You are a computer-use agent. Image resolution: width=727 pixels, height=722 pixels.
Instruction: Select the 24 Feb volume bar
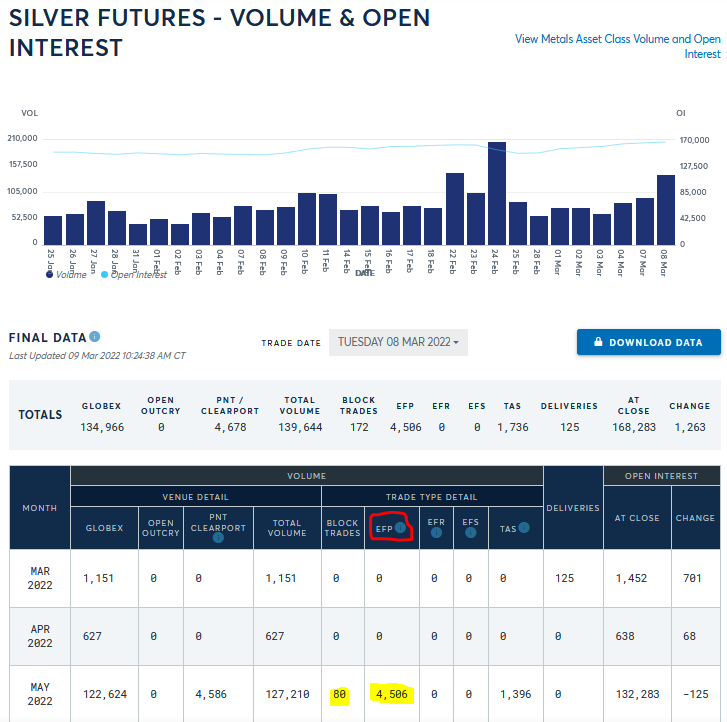(x=497, y=193)
